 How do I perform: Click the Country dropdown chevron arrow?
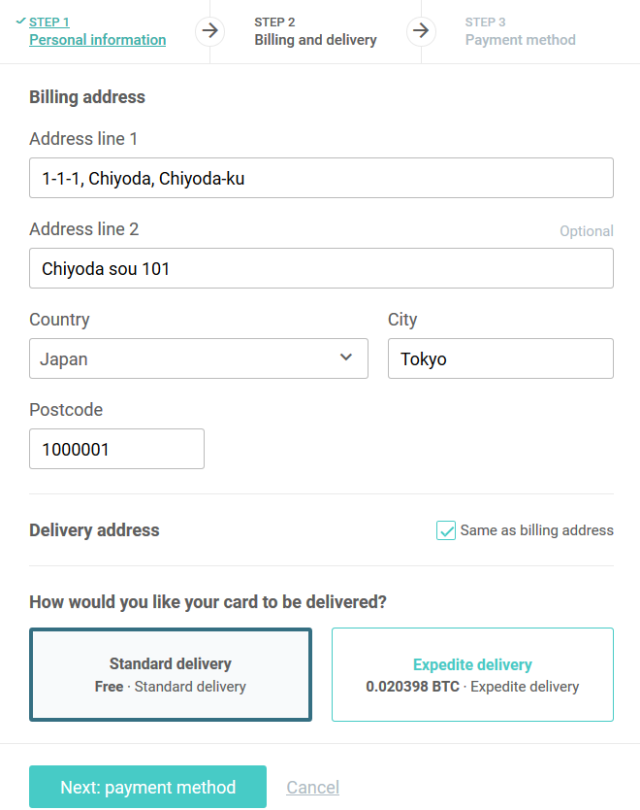[x=346, y=358]
